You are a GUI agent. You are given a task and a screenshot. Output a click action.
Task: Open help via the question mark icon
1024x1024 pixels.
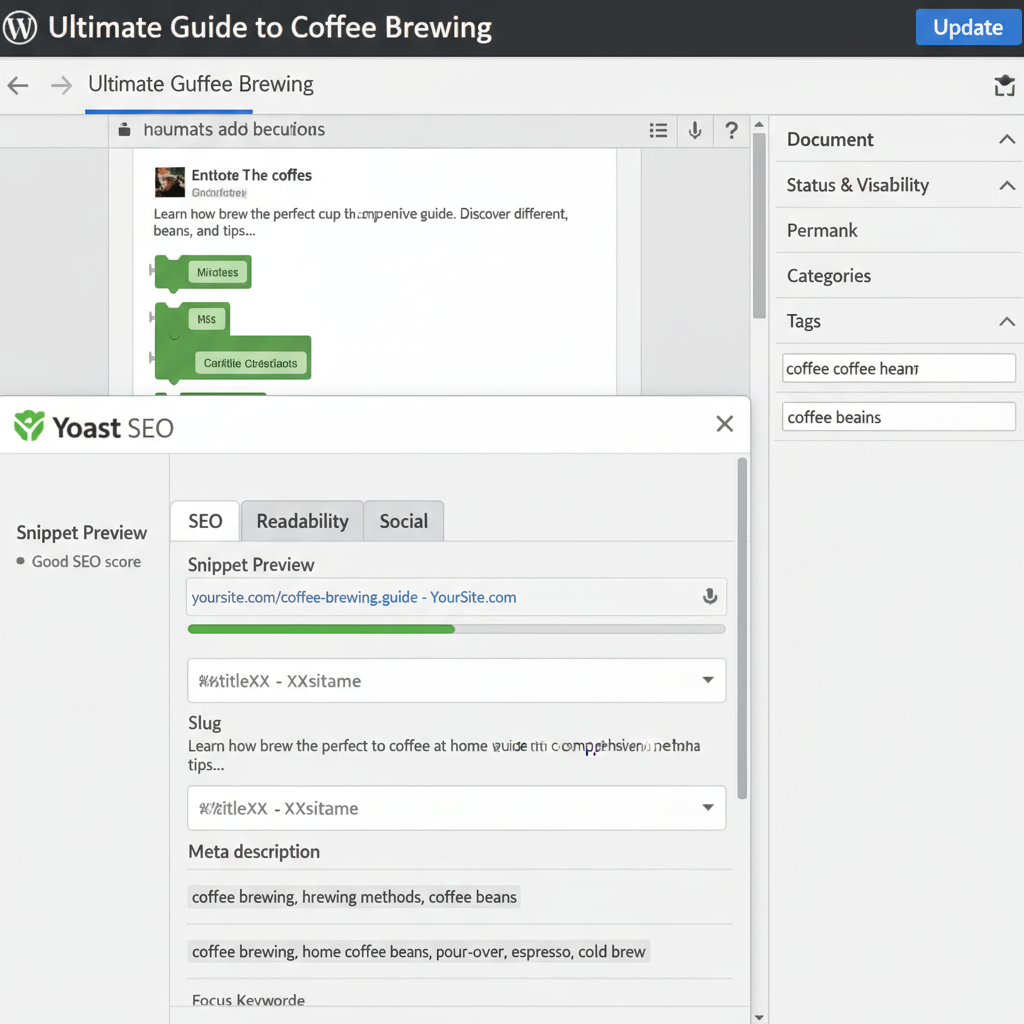pos(730,130)
